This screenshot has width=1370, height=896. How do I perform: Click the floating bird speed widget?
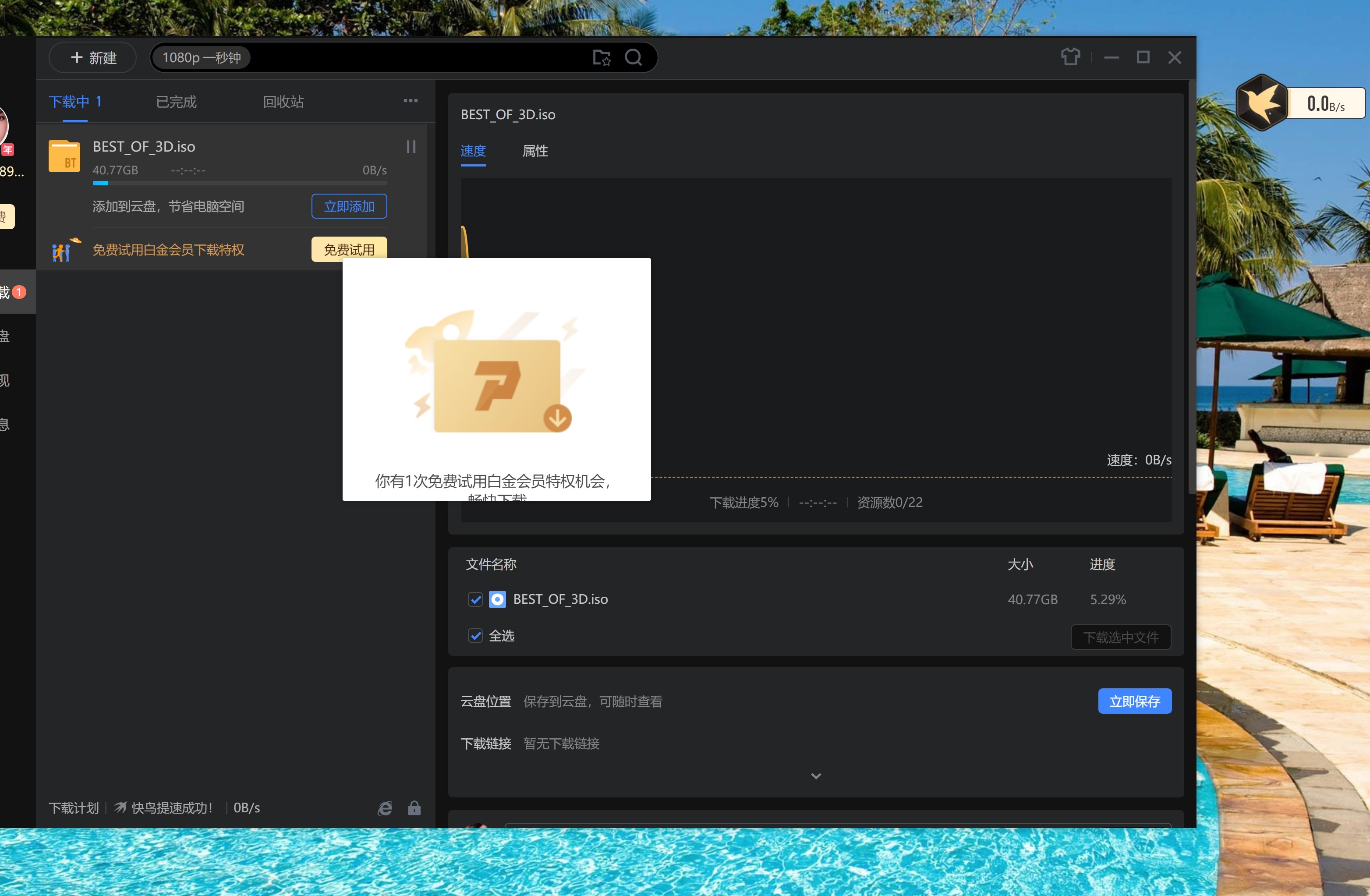point(1262,103)
